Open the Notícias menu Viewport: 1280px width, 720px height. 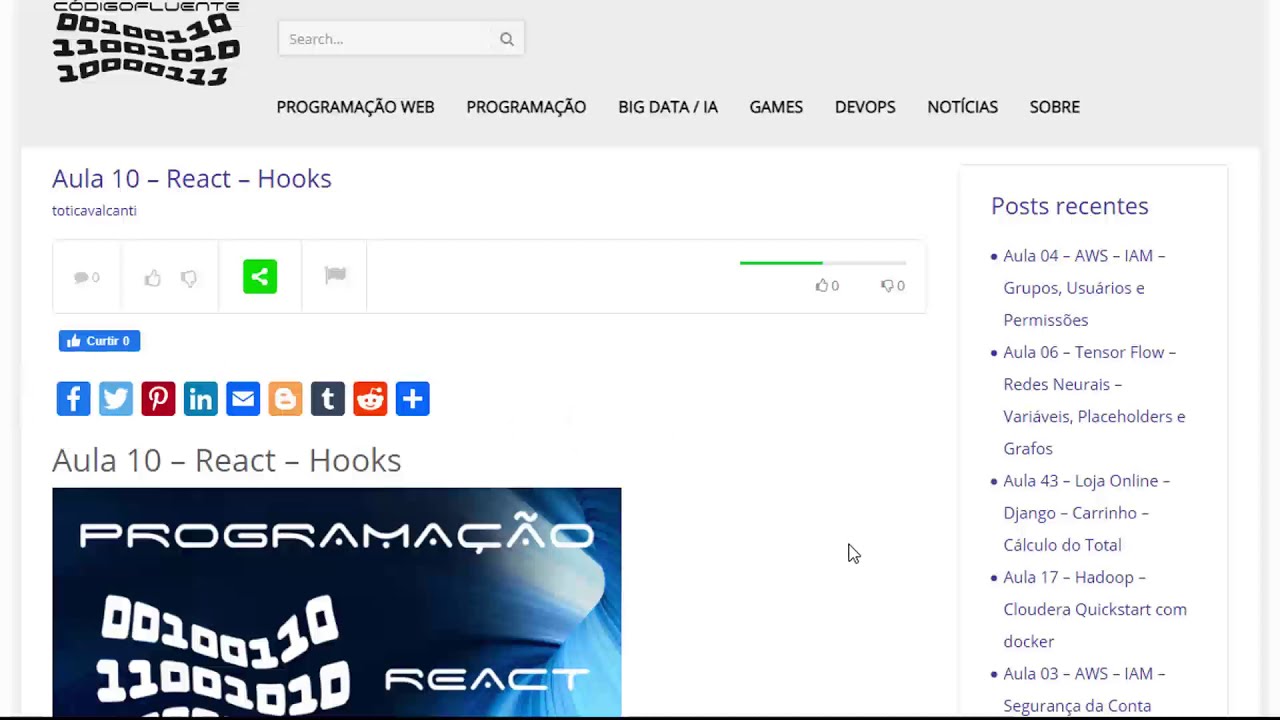962,107
